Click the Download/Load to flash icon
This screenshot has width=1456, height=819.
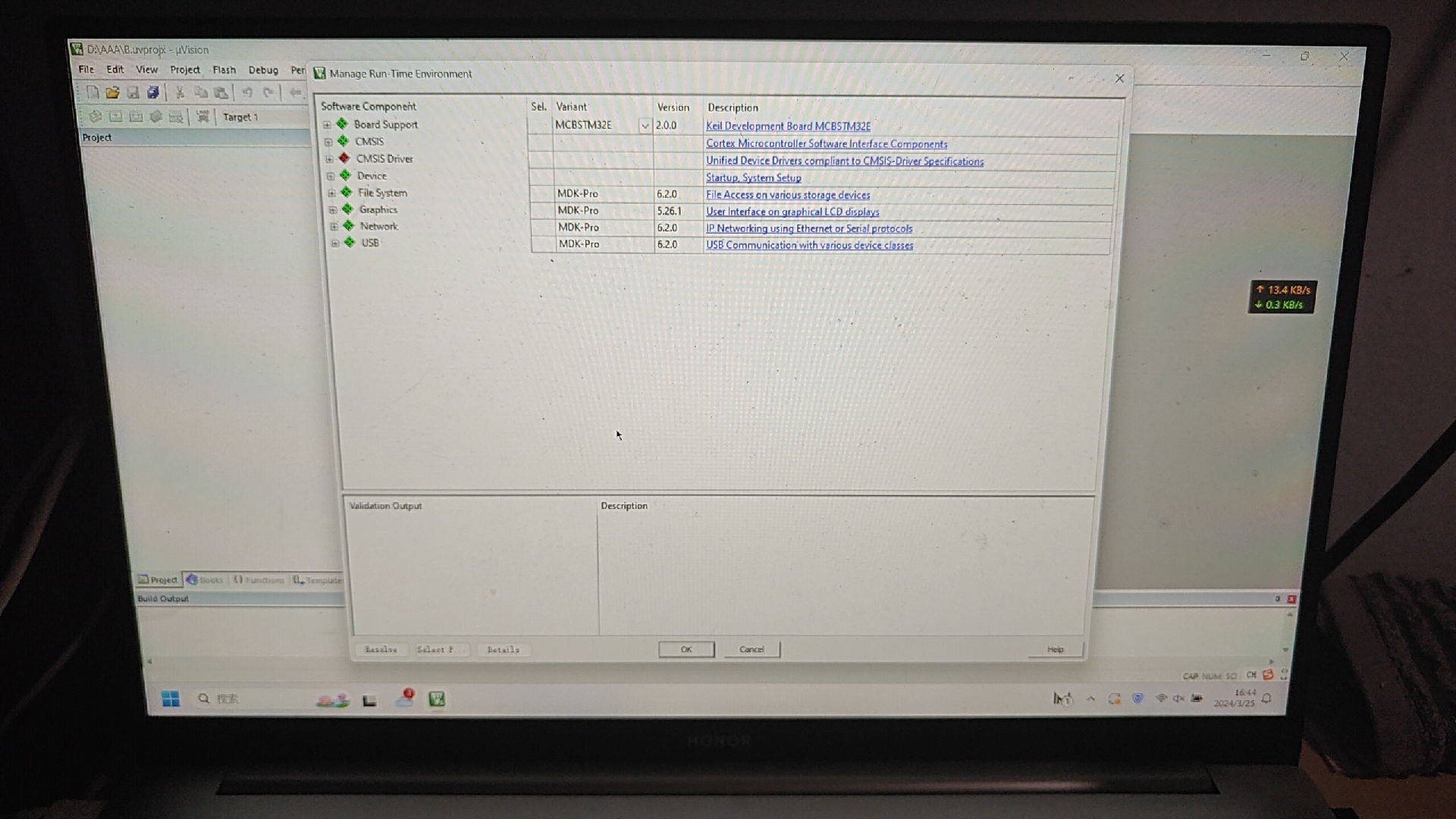pyautogui.click(x=202, y=116)
